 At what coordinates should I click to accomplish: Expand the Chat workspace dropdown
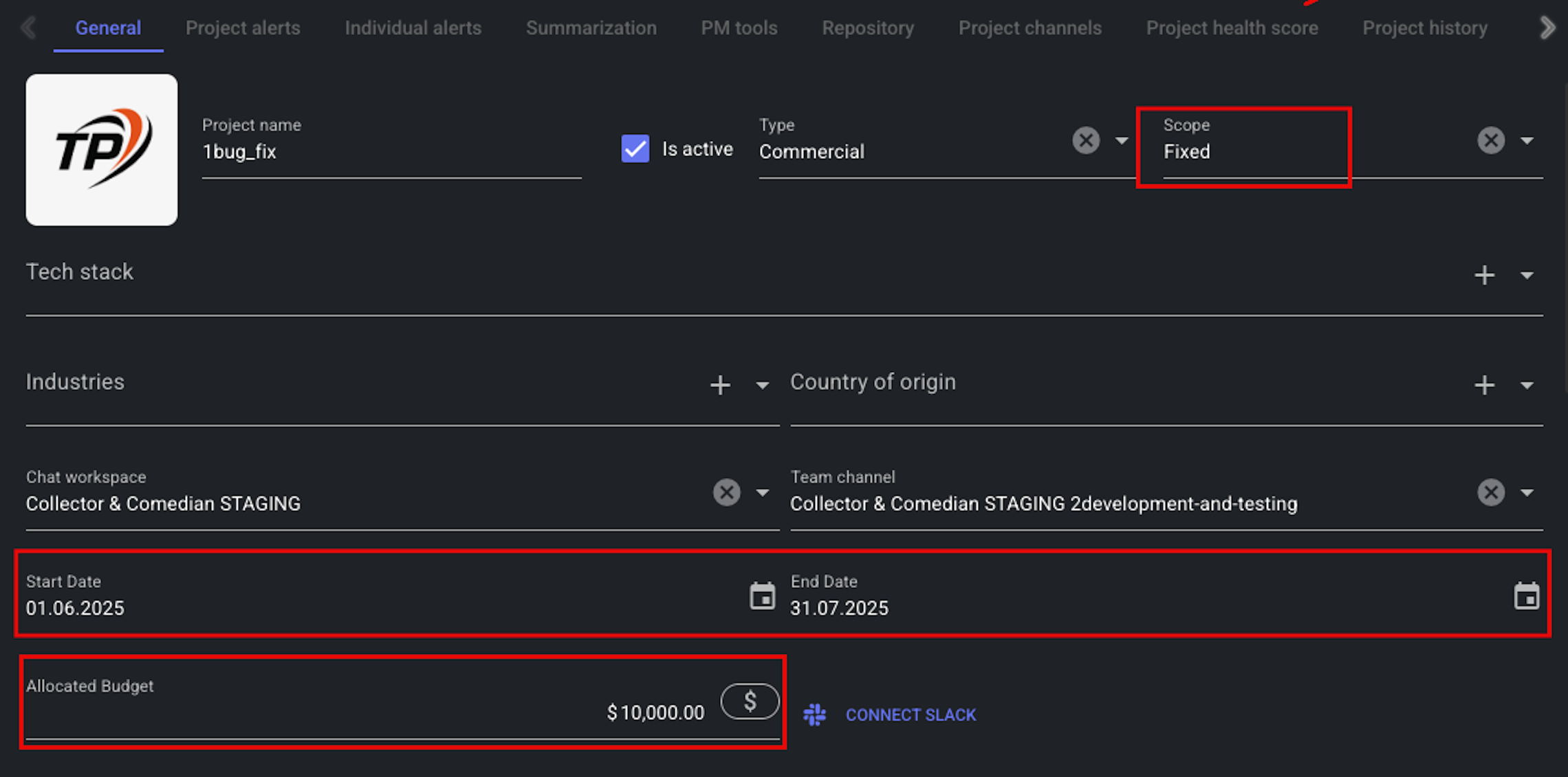(x=762, y=492)
